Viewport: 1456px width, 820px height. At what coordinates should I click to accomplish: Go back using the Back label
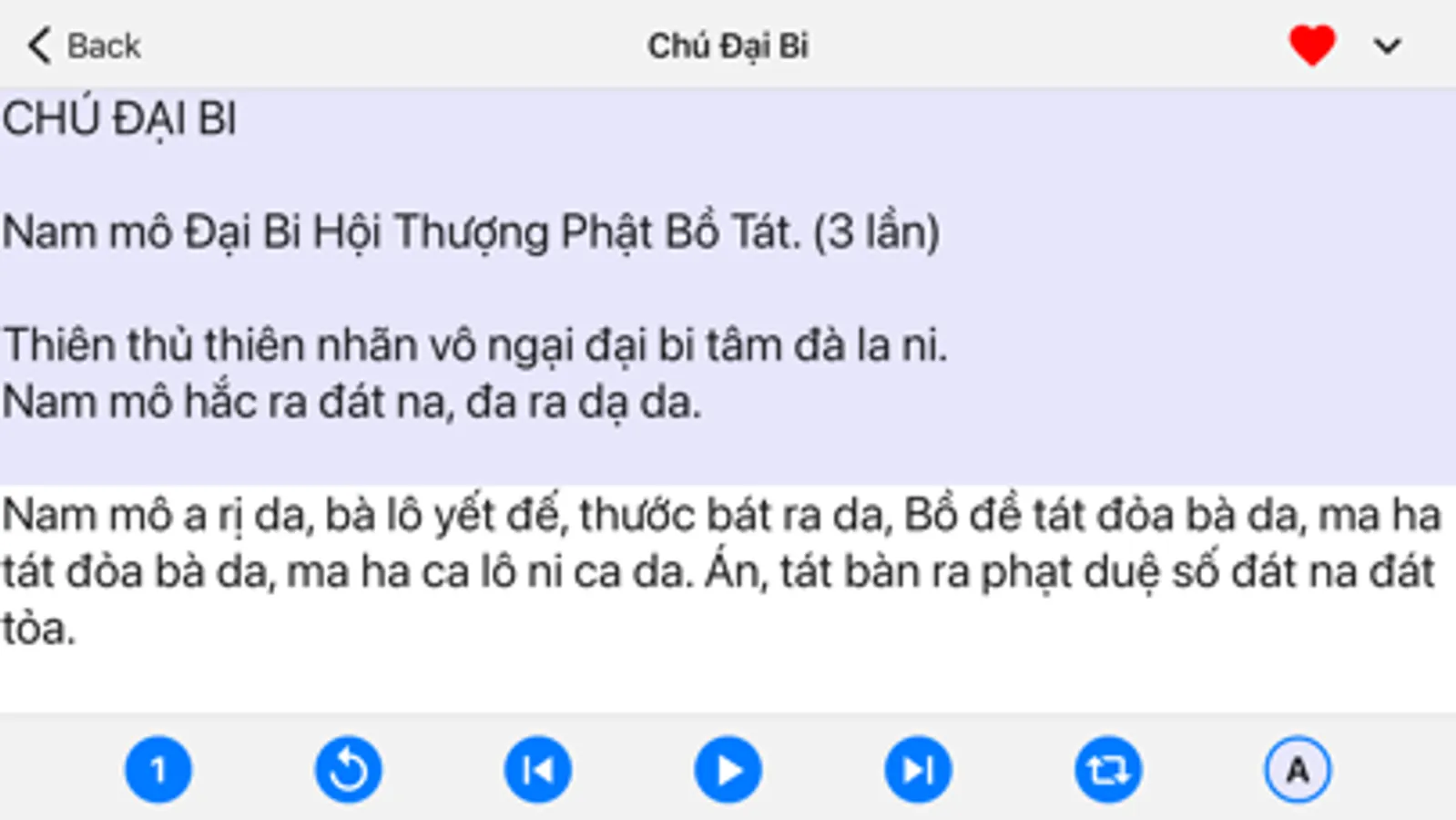[104, 46]
